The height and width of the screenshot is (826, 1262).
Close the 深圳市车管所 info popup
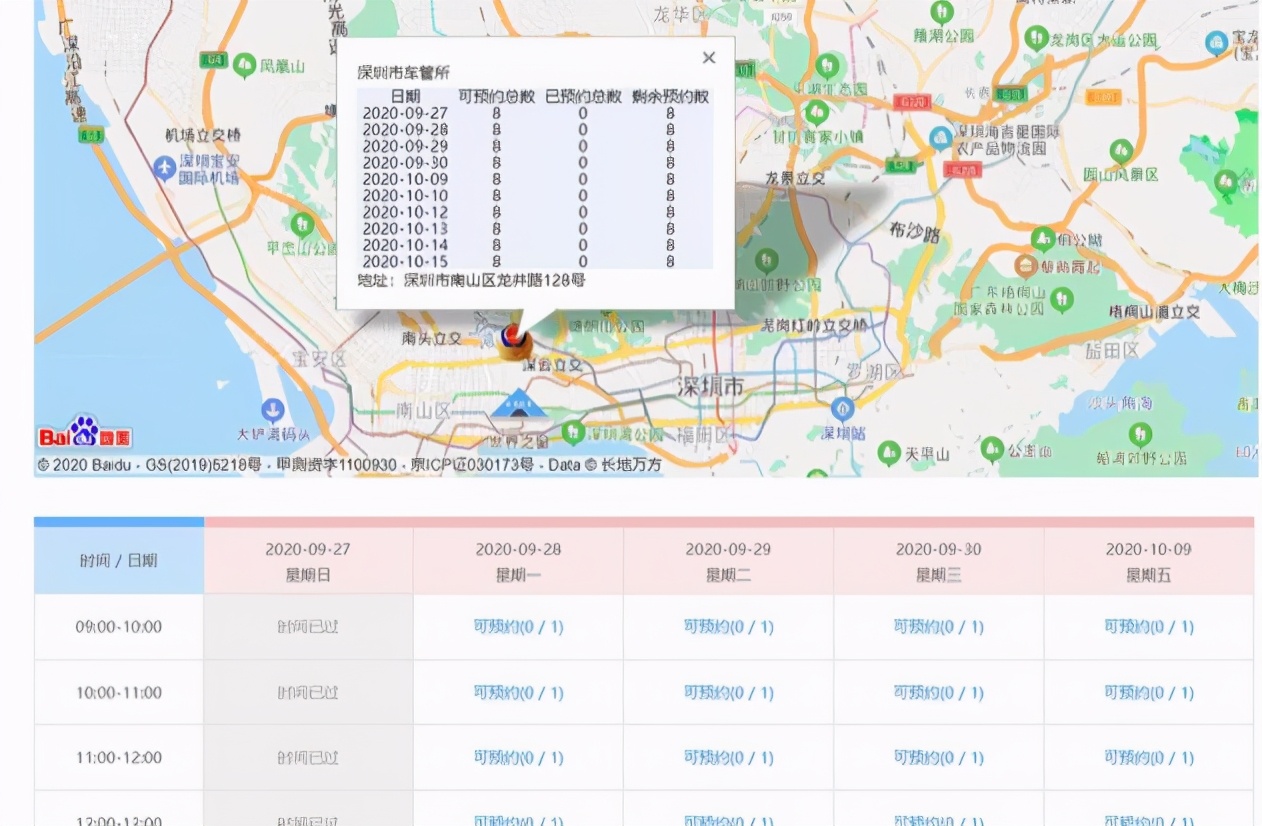point(709,58)
